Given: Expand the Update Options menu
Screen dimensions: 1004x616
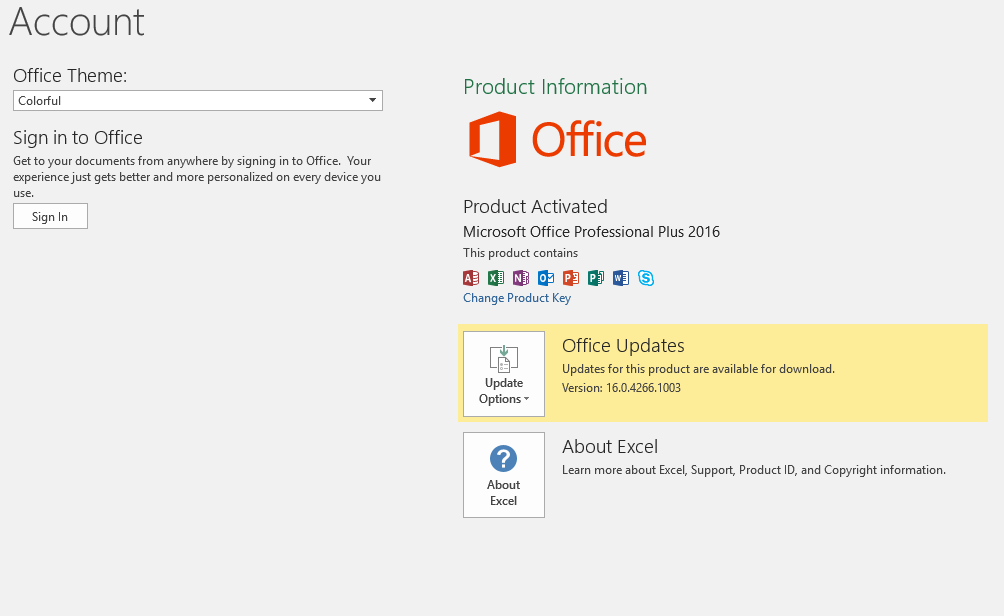Looking at the screenshot, I should (x=504, y=374).
